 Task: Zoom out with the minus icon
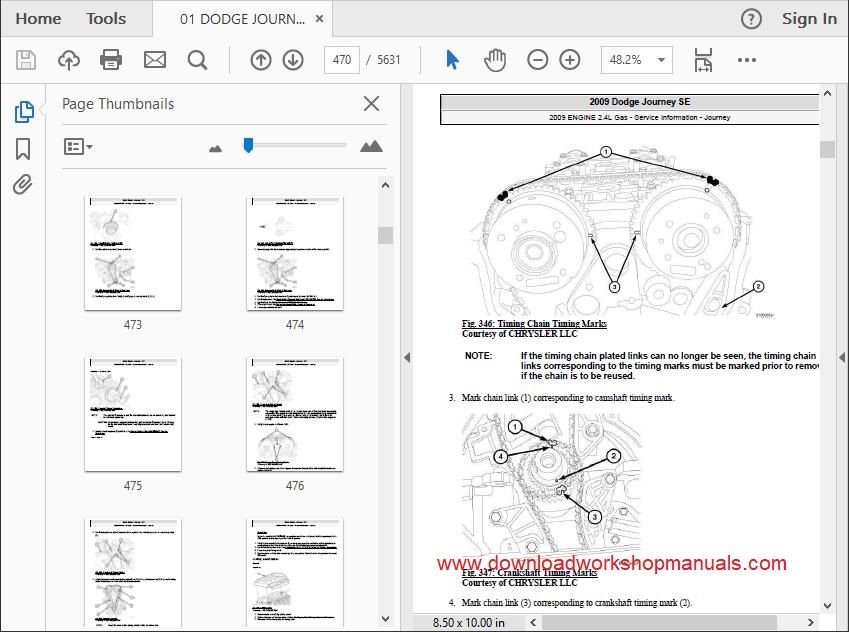point(538,60)
